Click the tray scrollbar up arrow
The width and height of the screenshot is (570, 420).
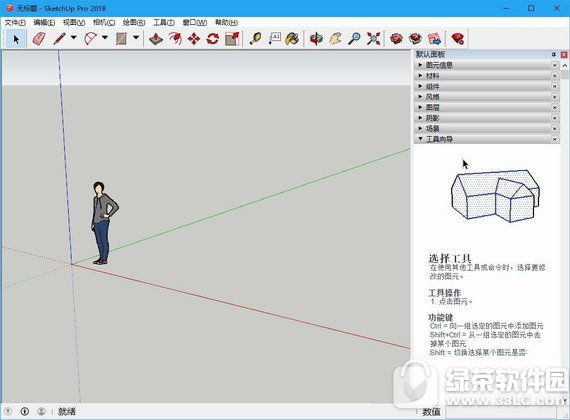[565, 65]
